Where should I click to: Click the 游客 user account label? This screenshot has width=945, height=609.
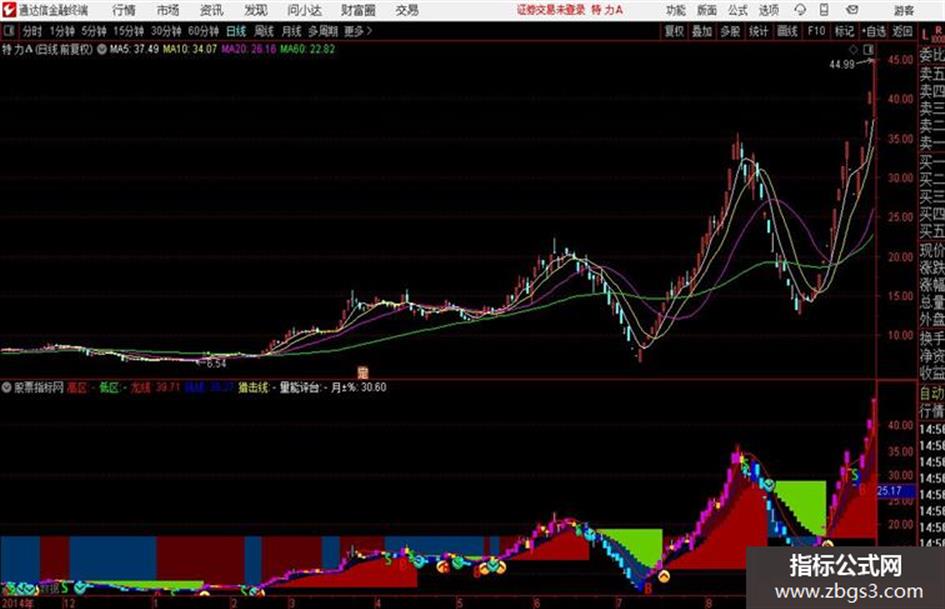click(903, 10)
